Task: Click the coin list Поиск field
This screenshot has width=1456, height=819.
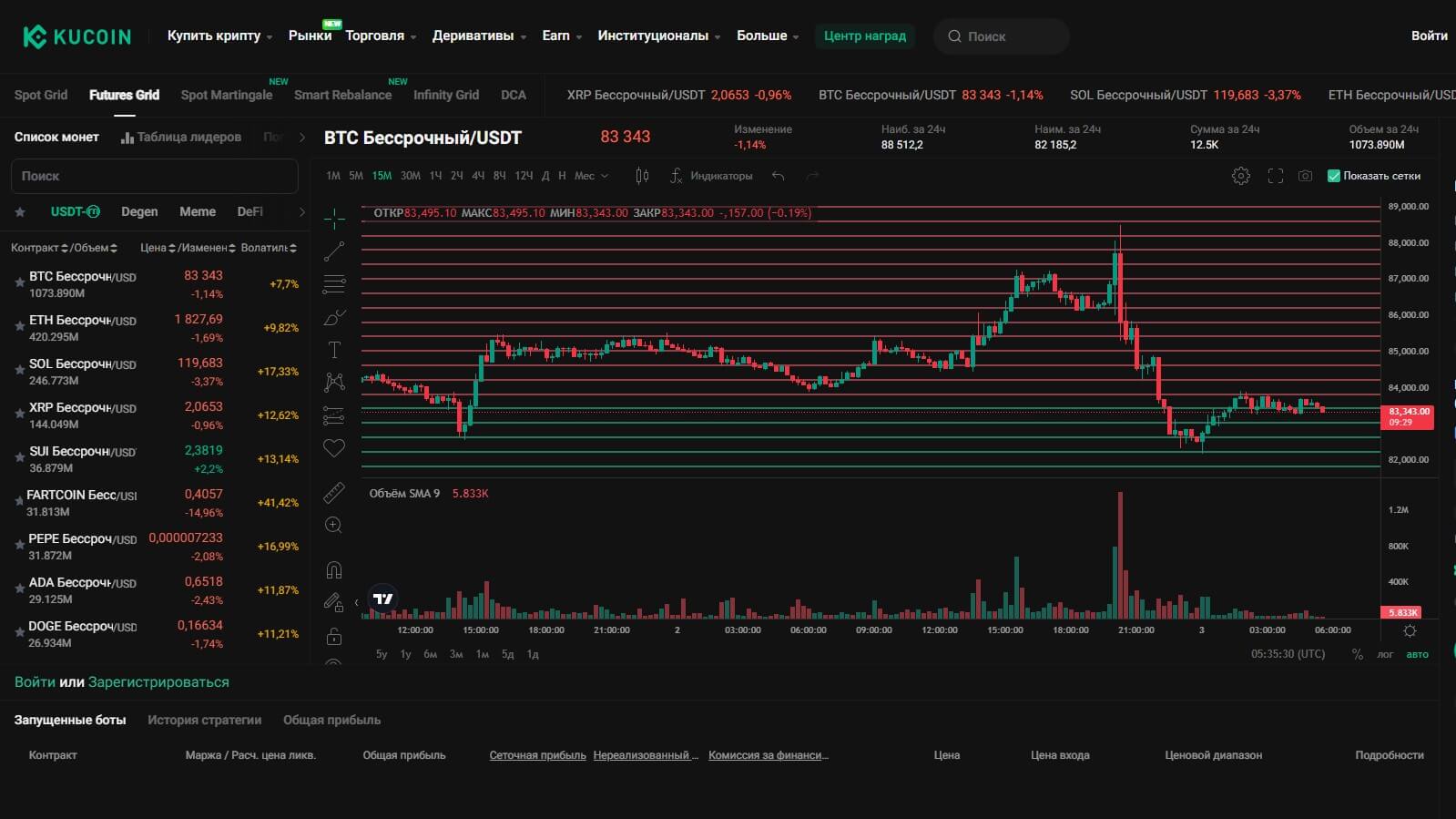Action: click(155, 176)
